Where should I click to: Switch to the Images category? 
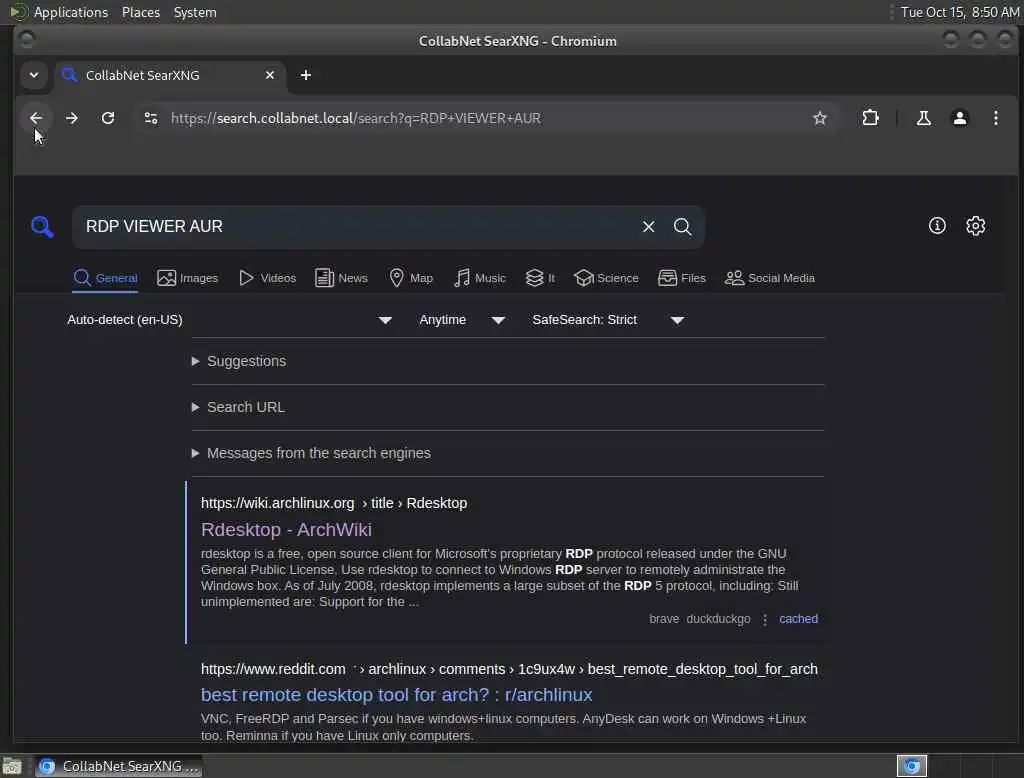pyautogui.click(x=187, y=278)
